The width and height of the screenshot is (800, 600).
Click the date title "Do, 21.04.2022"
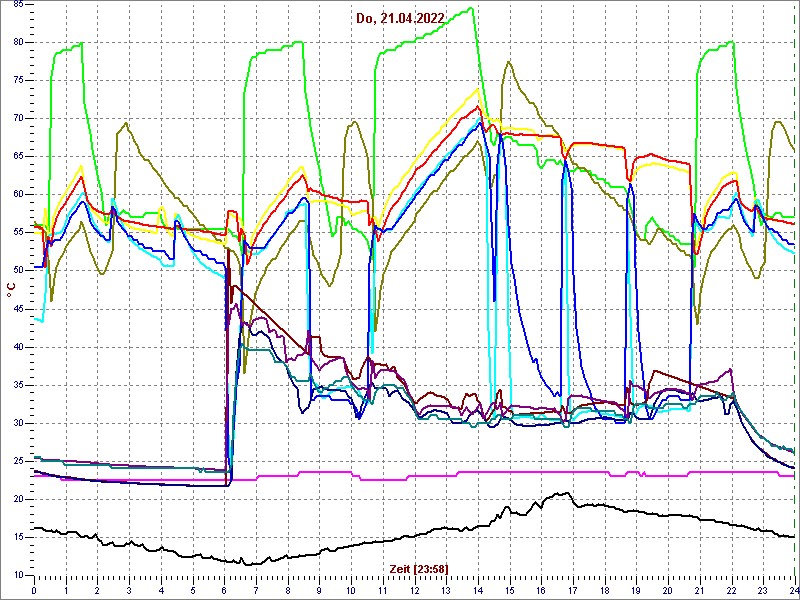[401, 19]
